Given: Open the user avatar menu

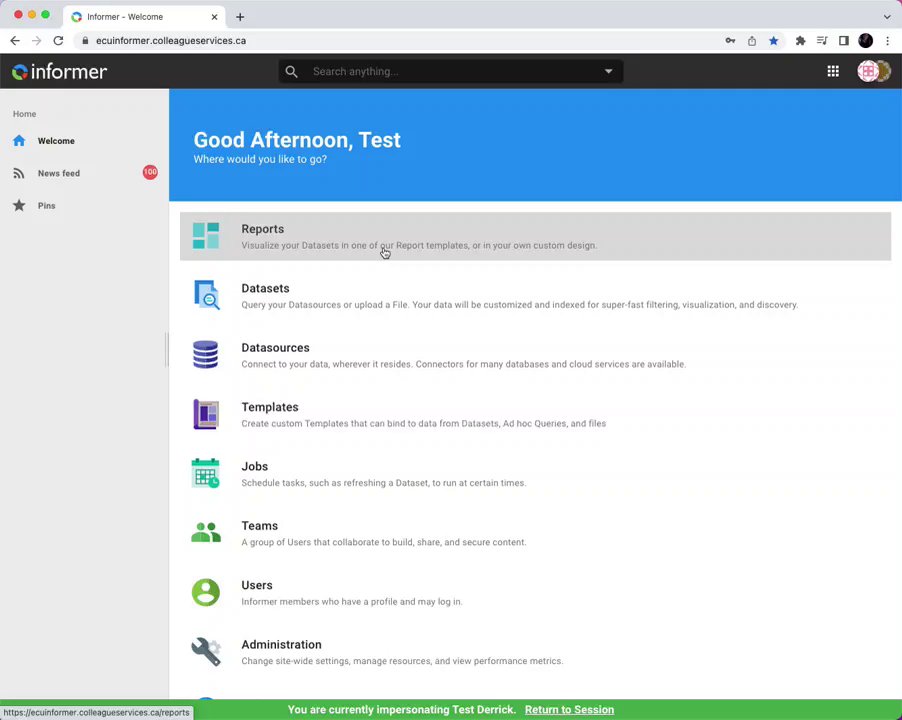Looking at the screenshot, I should coord(873,71).
